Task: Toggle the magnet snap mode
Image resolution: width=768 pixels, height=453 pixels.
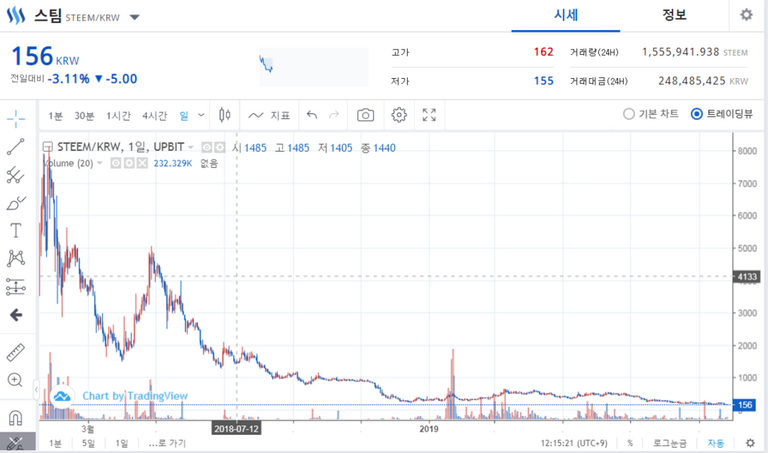Action: point(16,418)
